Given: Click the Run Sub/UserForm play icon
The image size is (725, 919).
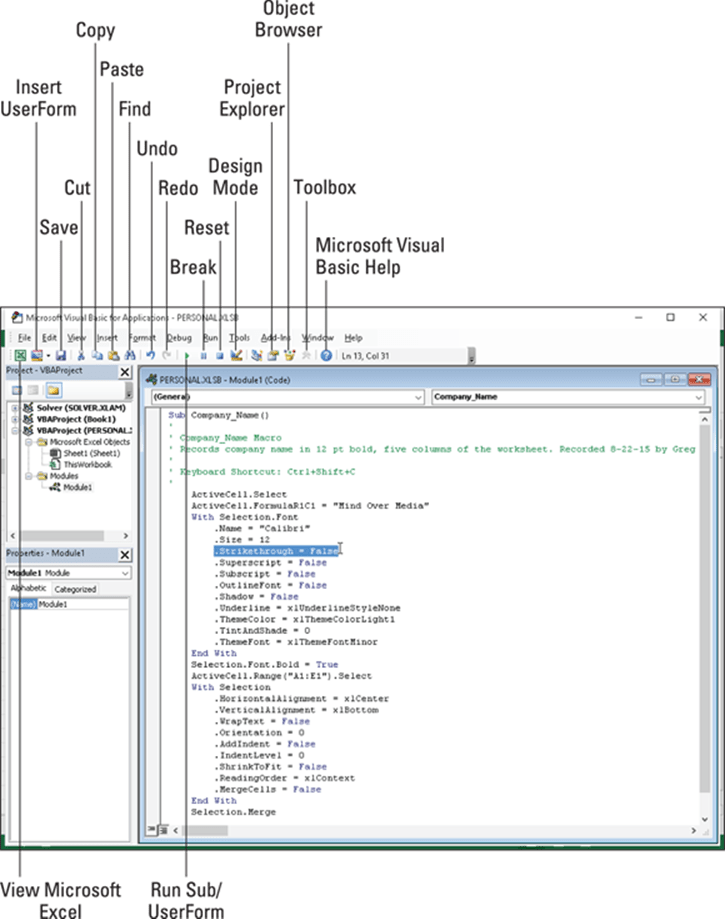Looking at the screenshot, I should tap(186, 355).
